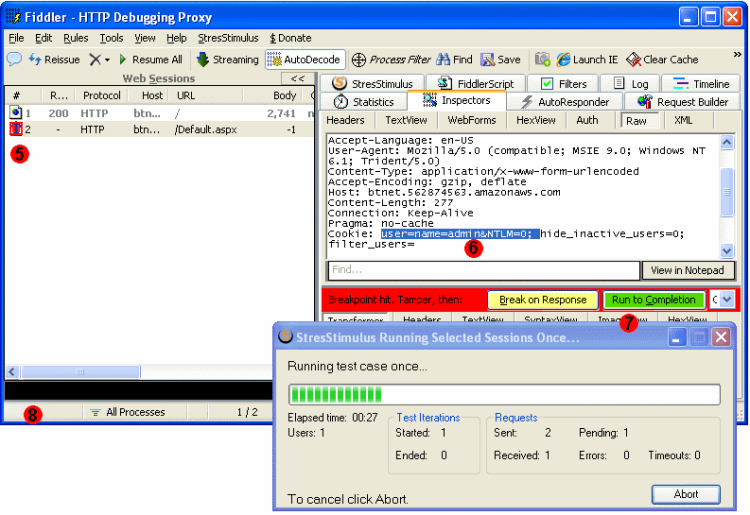Click the test run progress bar
The width and height of the screenshot is (750, 515).
505,395
